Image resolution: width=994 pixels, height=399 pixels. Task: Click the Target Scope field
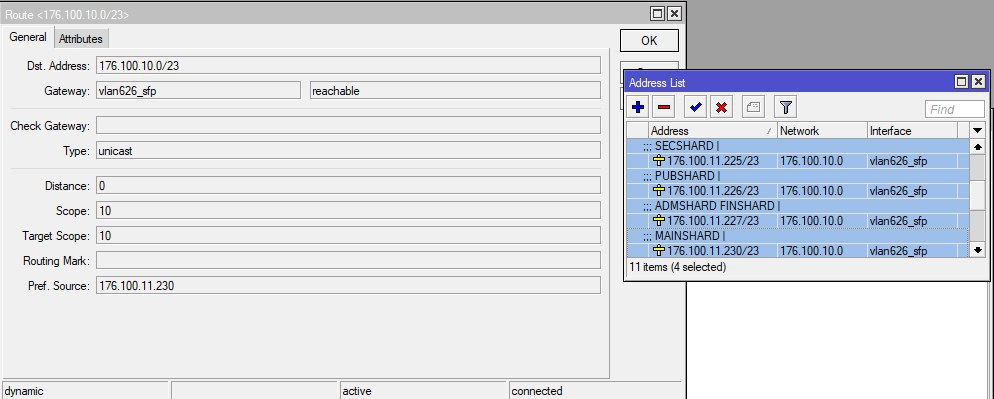[348, 235]
